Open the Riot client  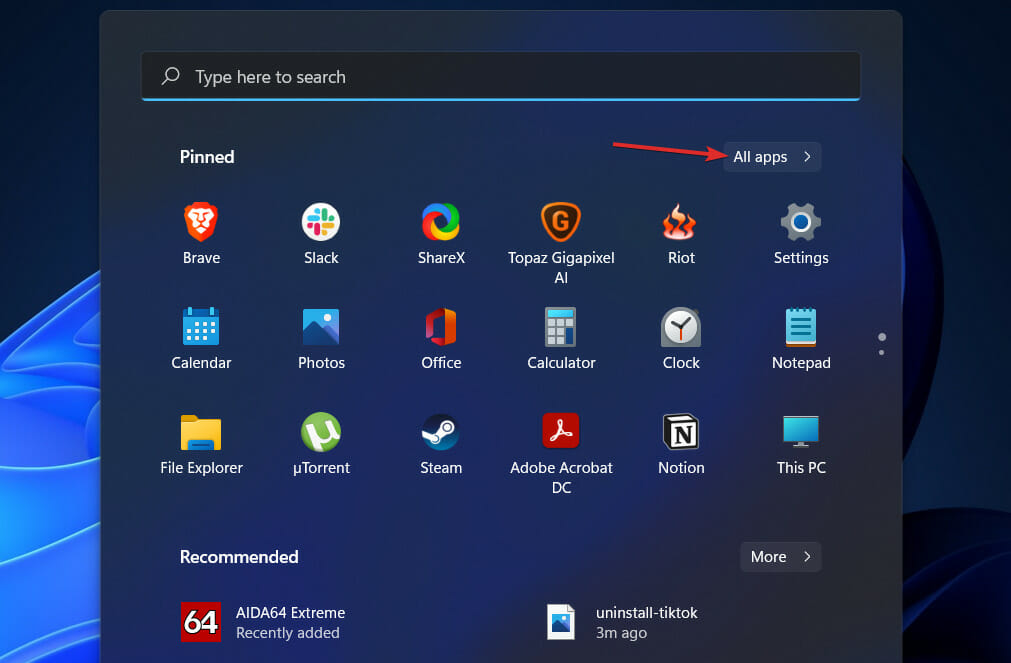click(x=681, y=234)
